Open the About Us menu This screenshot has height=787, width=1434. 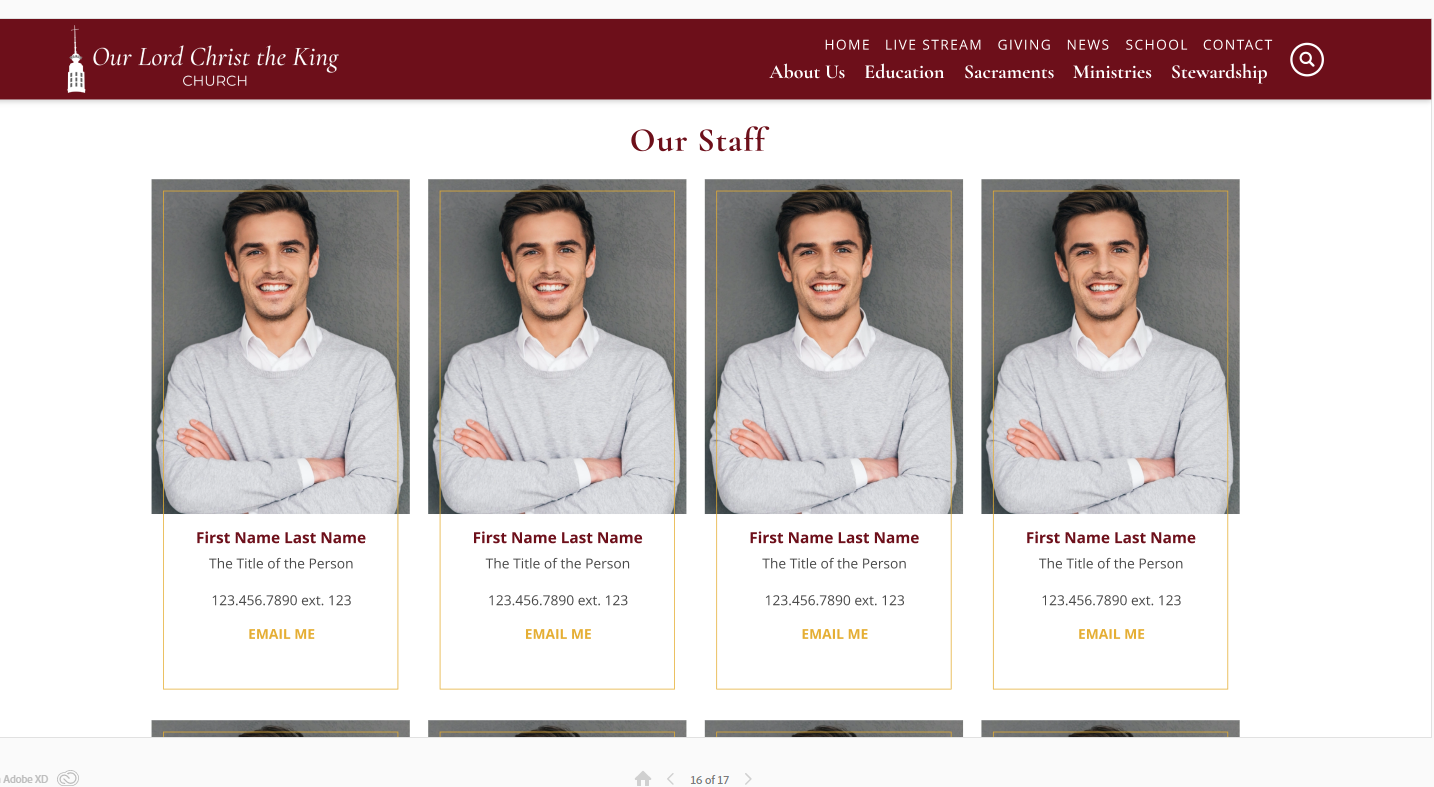tap(807, 72)
